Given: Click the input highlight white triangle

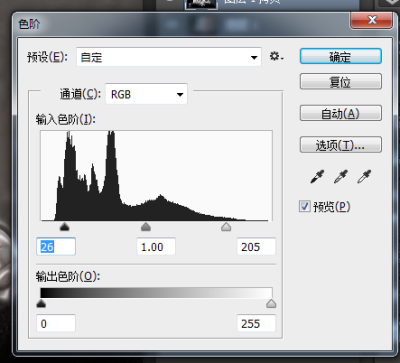Looking at the screenshot, I should tap(226, 227).
